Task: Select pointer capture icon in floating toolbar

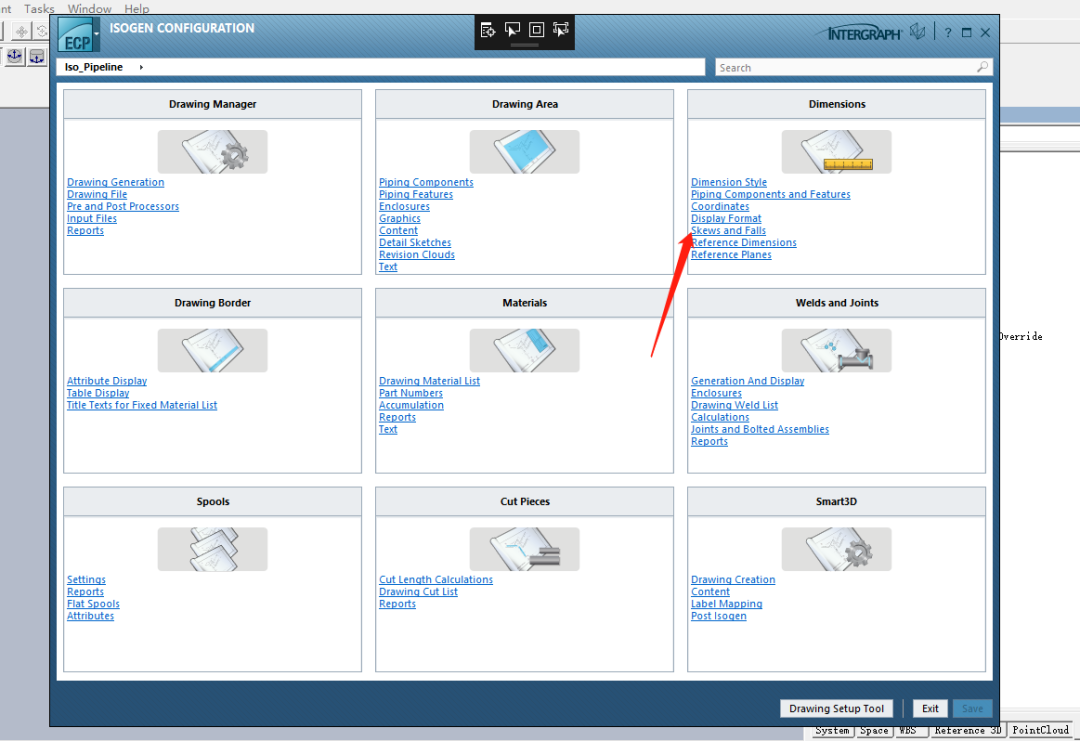Action: 512,30
